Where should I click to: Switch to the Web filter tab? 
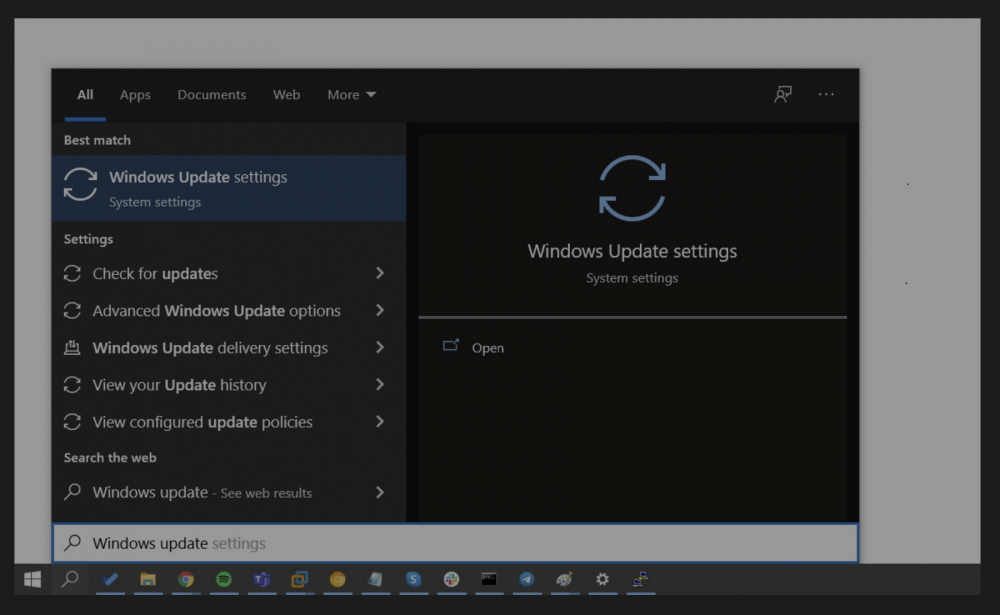(286, 95)
